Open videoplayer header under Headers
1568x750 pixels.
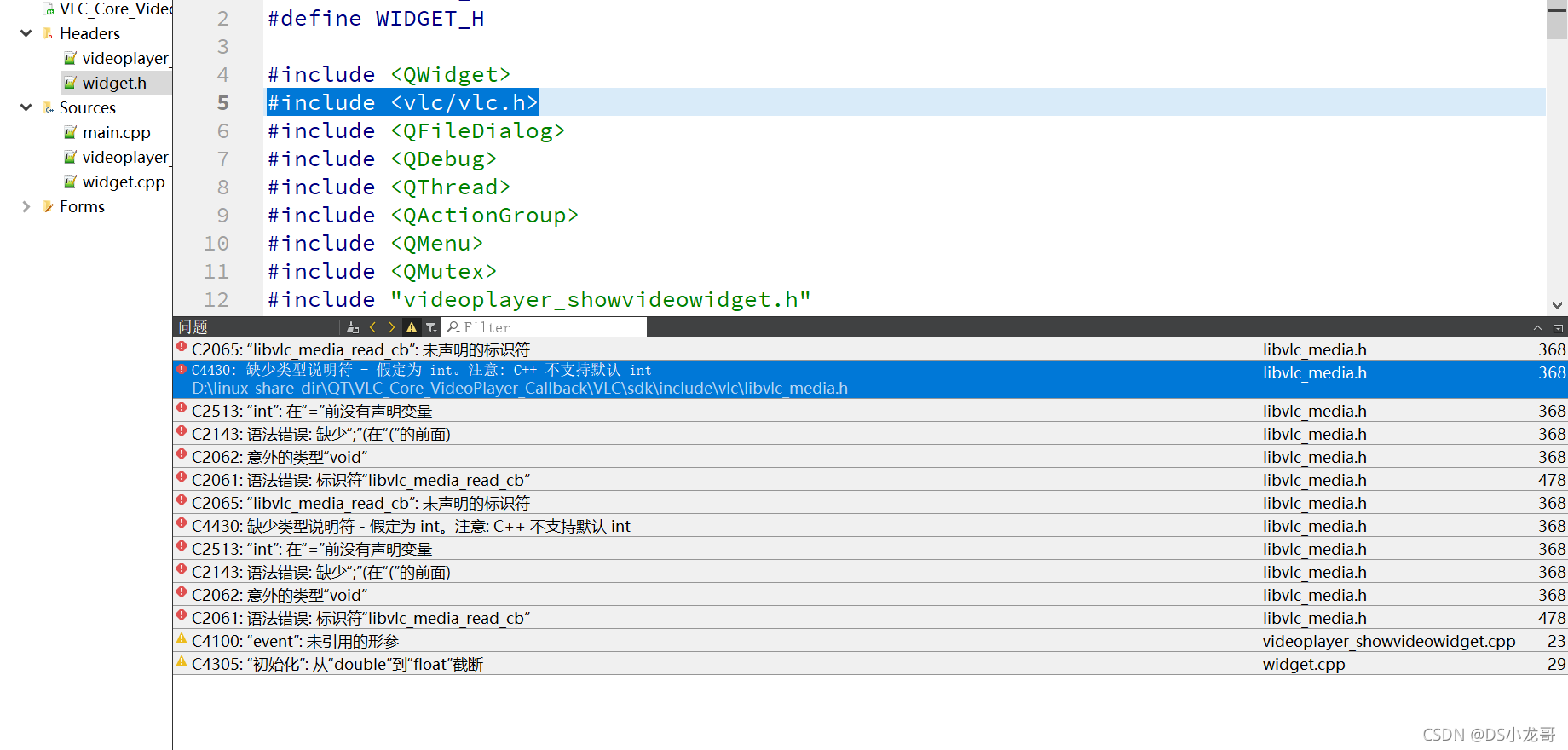tap(125, 58)
